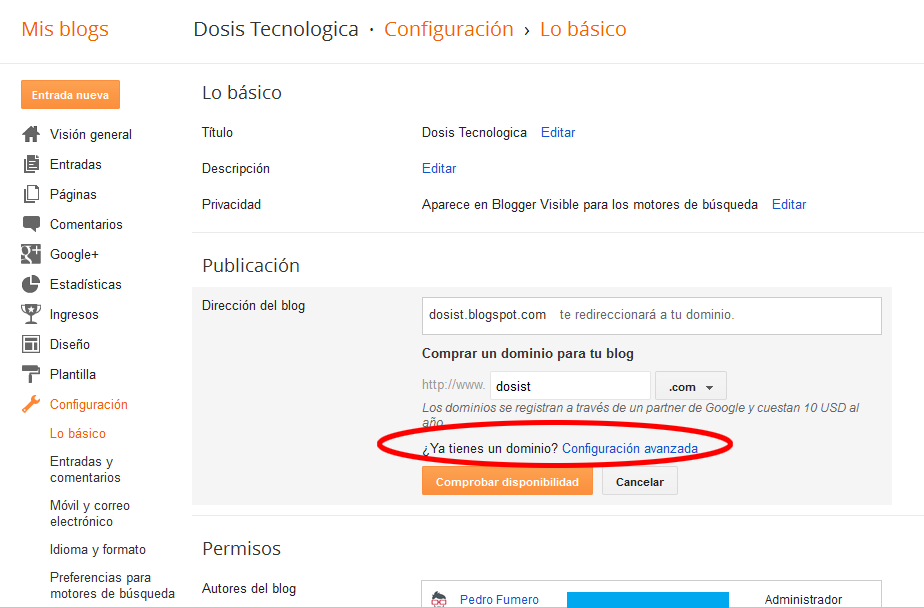The height and width of the screenshot is (608, 924).
Task: Open the .com domain extension dropdown
Action: point(691,386)
